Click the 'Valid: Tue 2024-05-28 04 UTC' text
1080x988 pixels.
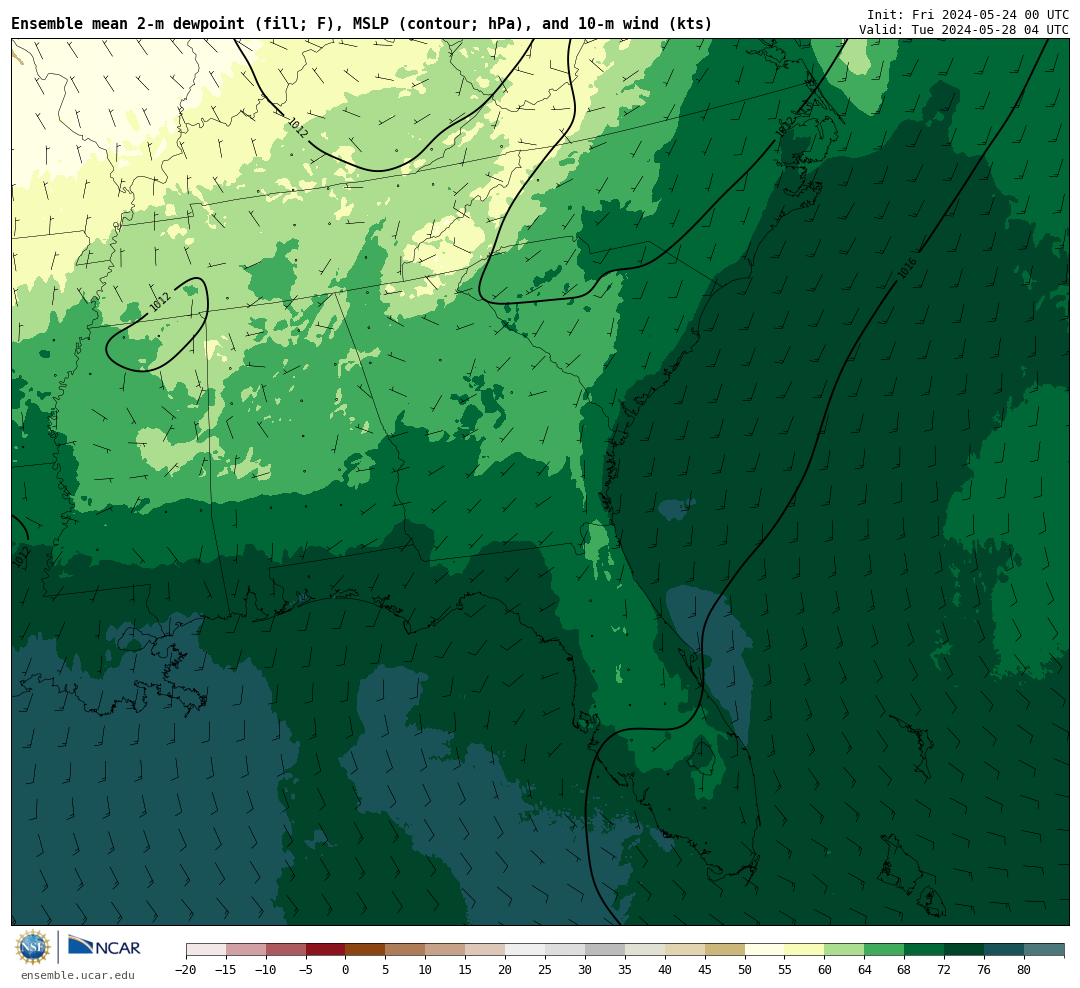tap(964, 30)
